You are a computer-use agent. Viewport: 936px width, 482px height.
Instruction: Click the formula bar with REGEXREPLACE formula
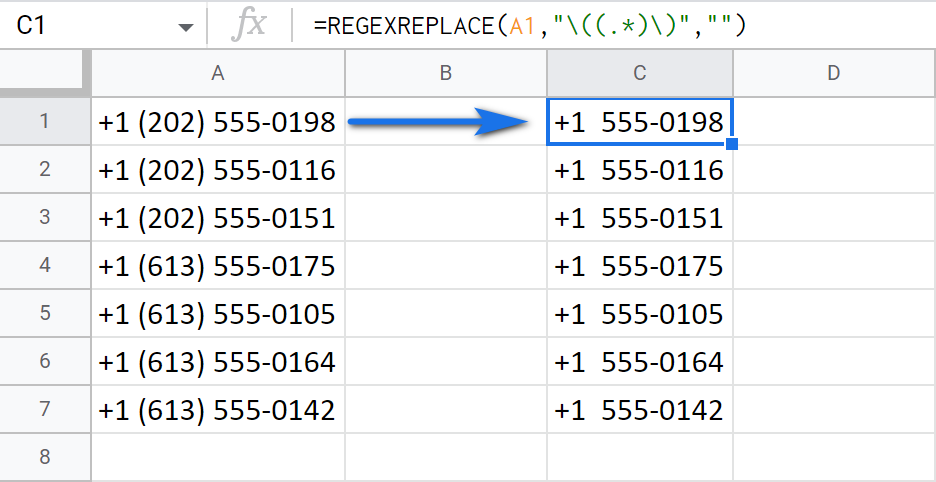tap(614, 26)
